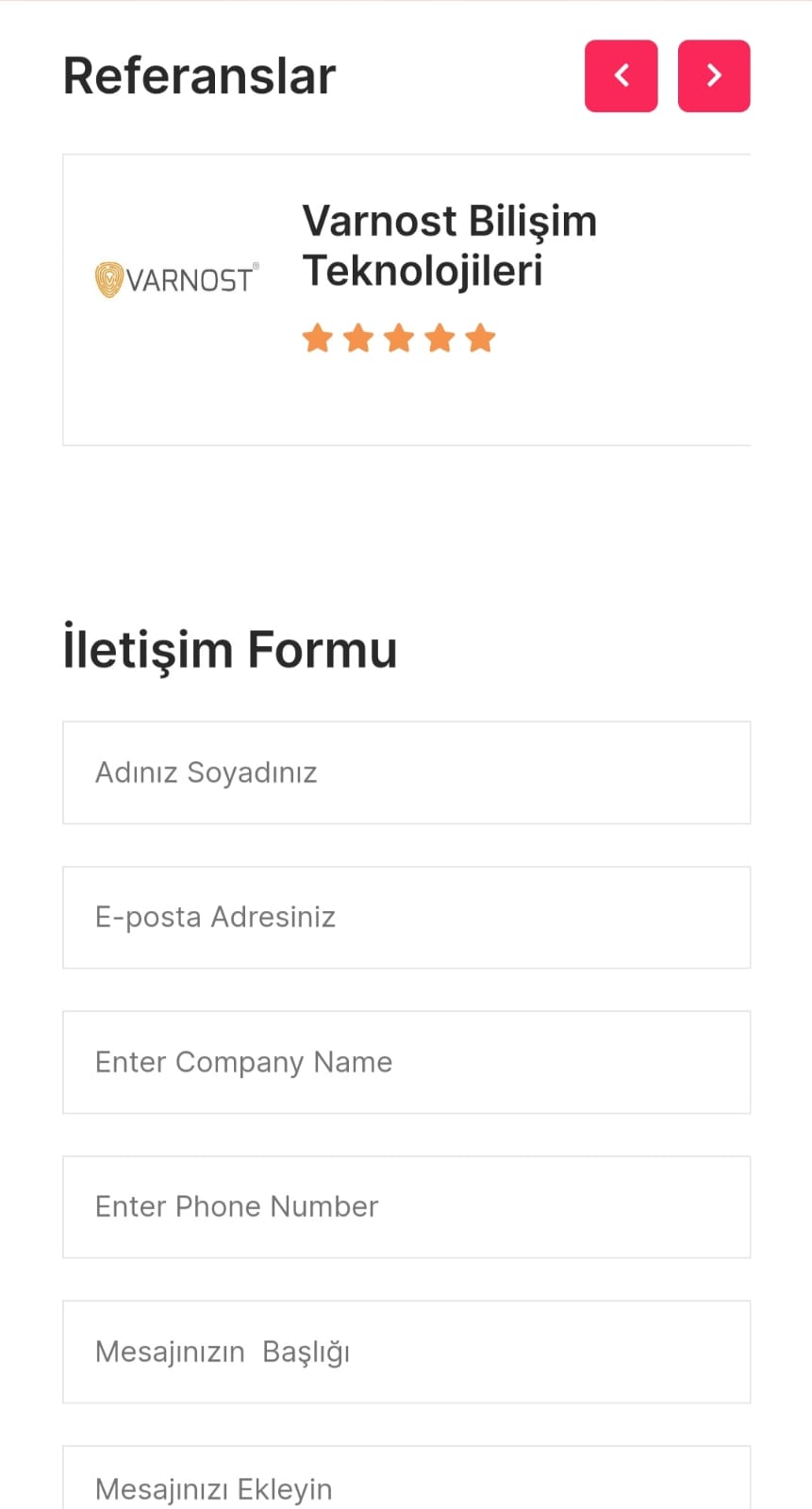Click the VARNOST wordmark in the logo
The image size is (812, 1509).
[x=191, y=281]
